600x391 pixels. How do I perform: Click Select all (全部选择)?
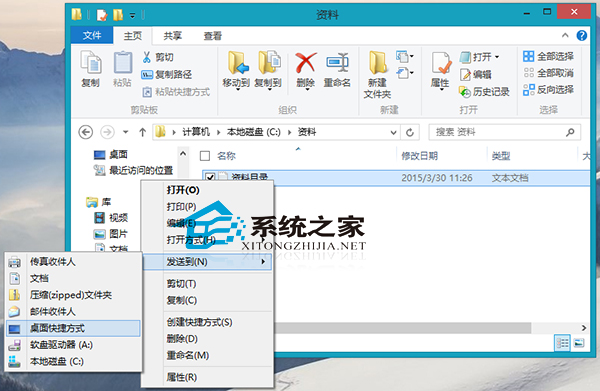(548, 57)
